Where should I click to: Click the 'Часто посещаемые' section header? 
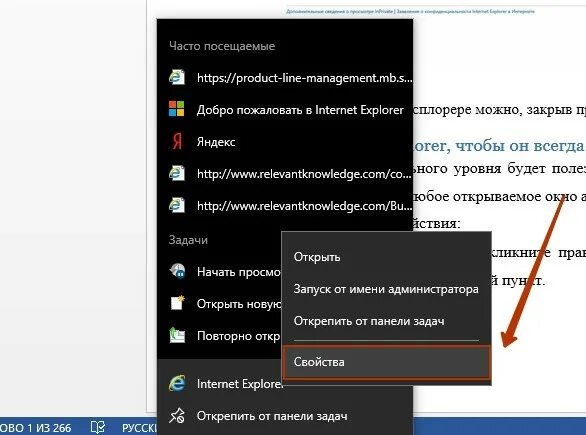click(222, 46)
